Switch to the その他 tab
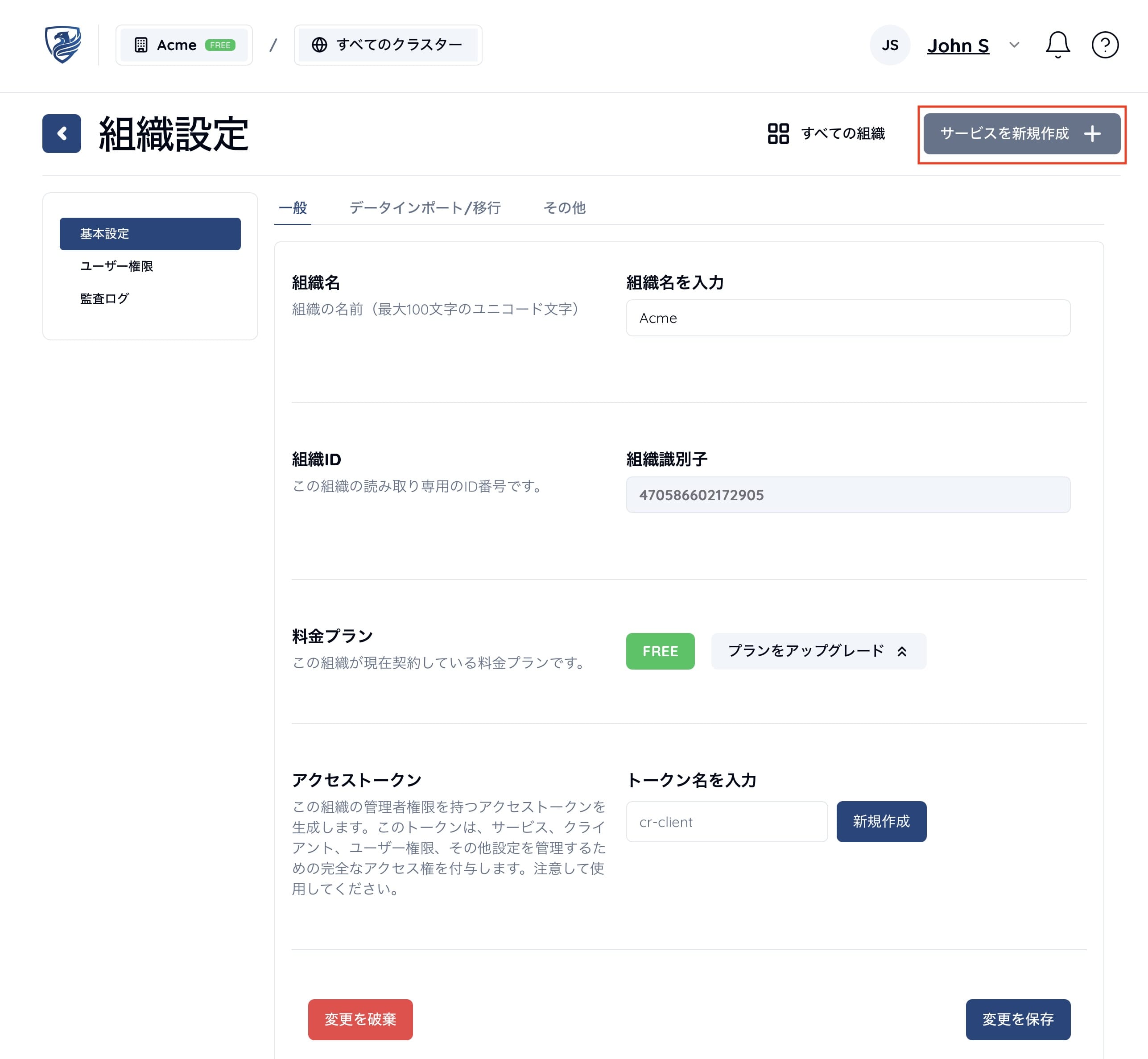 tap(564, 207)
